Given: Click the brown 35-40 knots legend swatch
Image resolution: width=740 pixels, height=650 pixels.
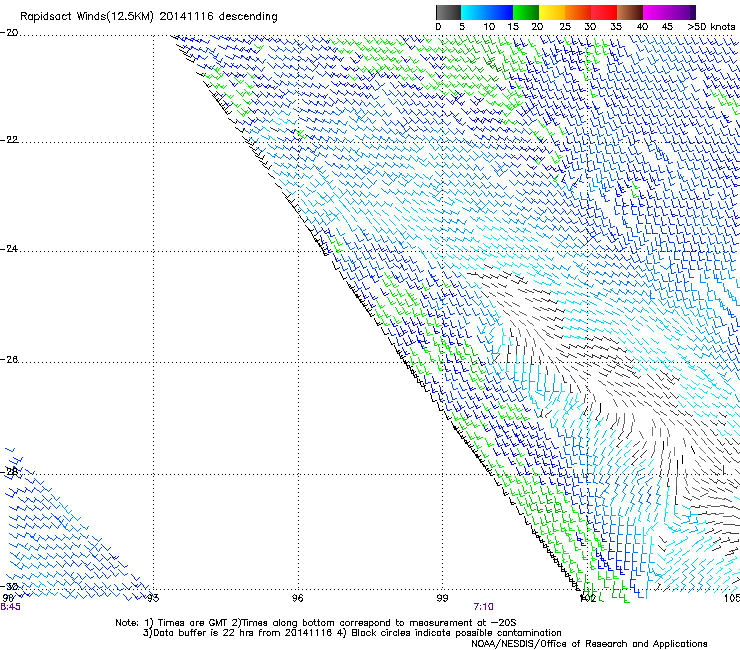Looking at the screenshot, I should tap(630, 12).
